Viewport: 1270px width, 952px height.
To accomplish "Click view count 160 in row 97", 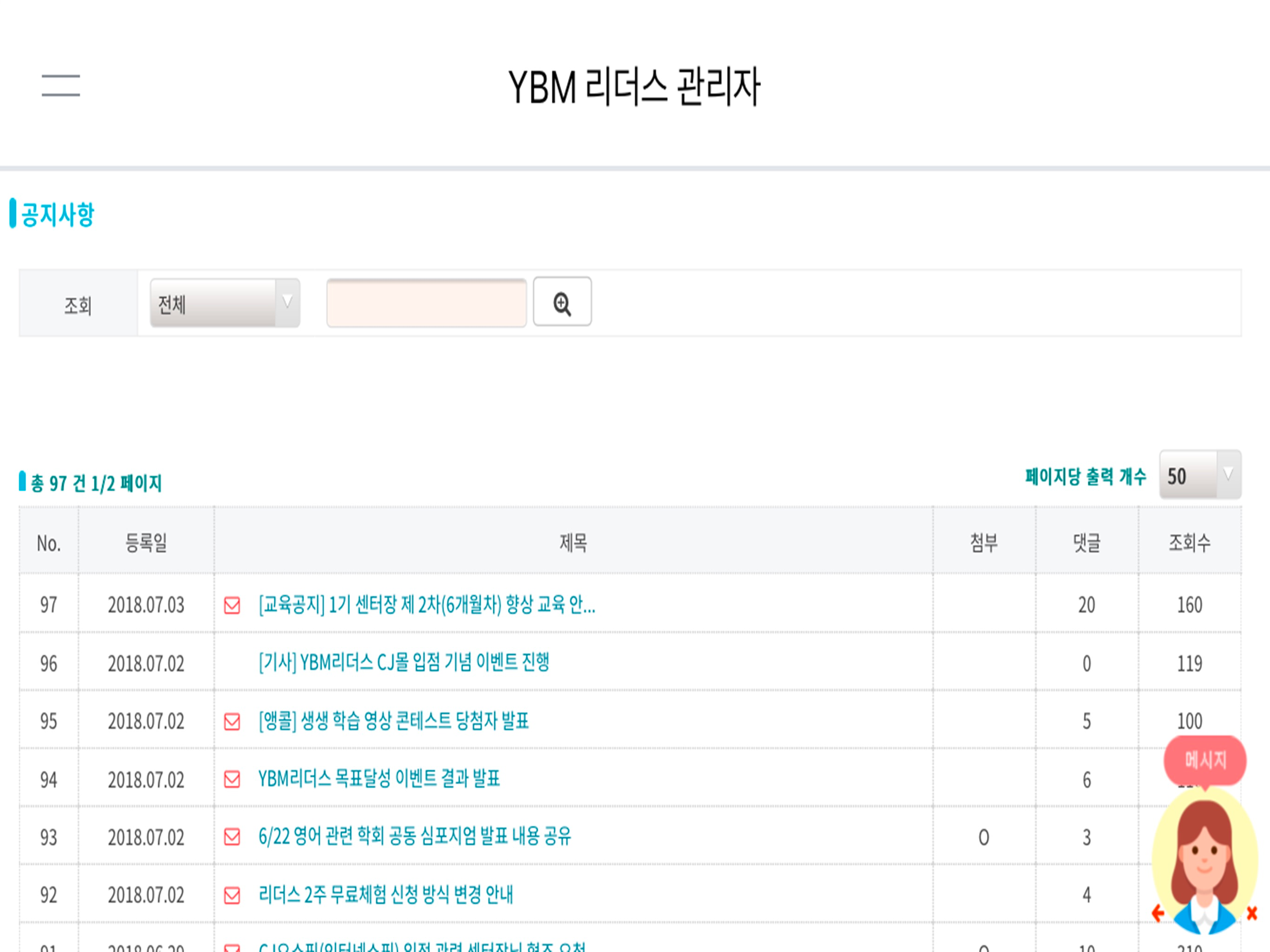I will (1190, 605).
